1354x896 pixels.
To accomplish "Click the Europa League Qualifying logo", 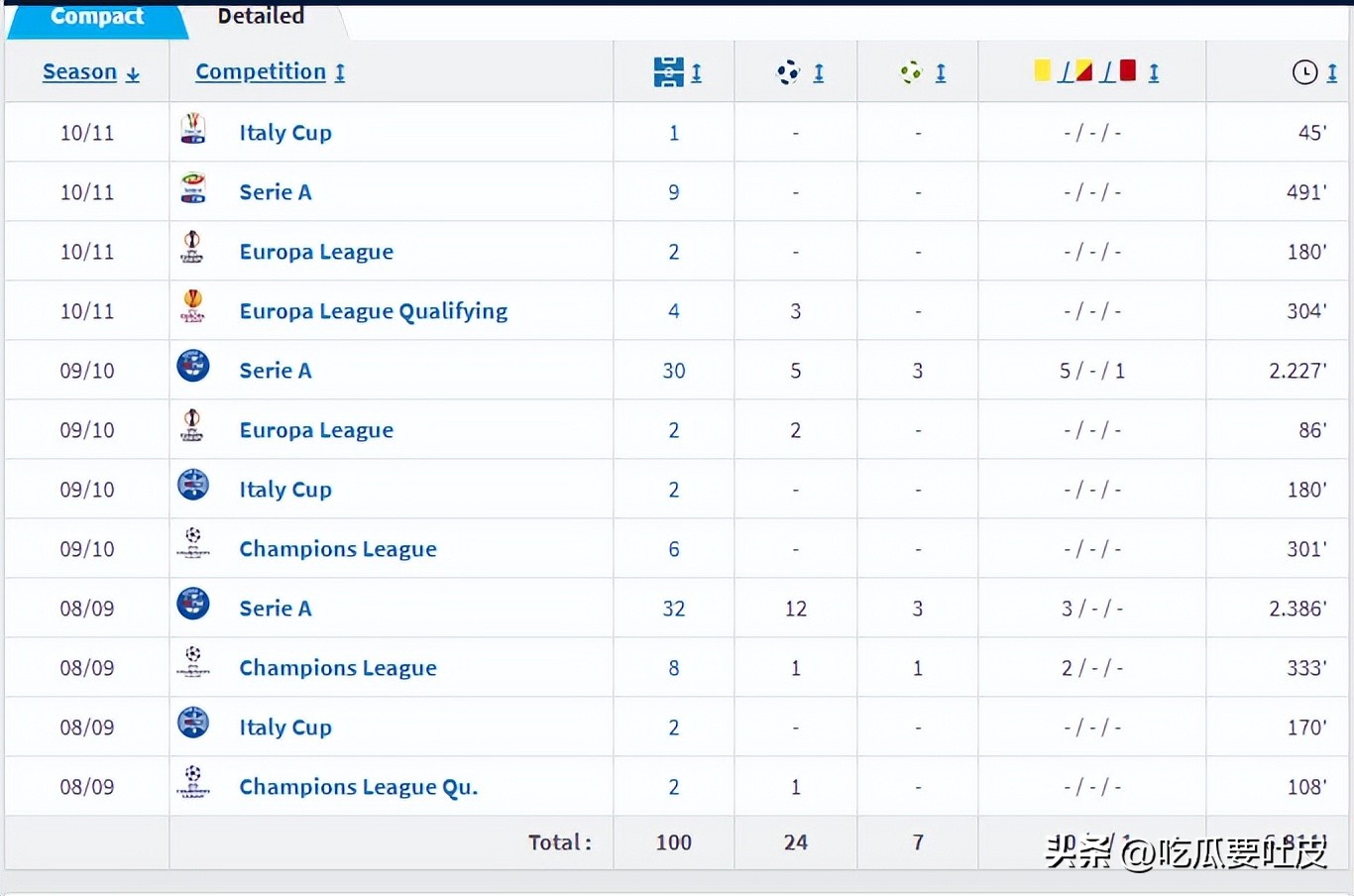I will (x=193, y=306).
